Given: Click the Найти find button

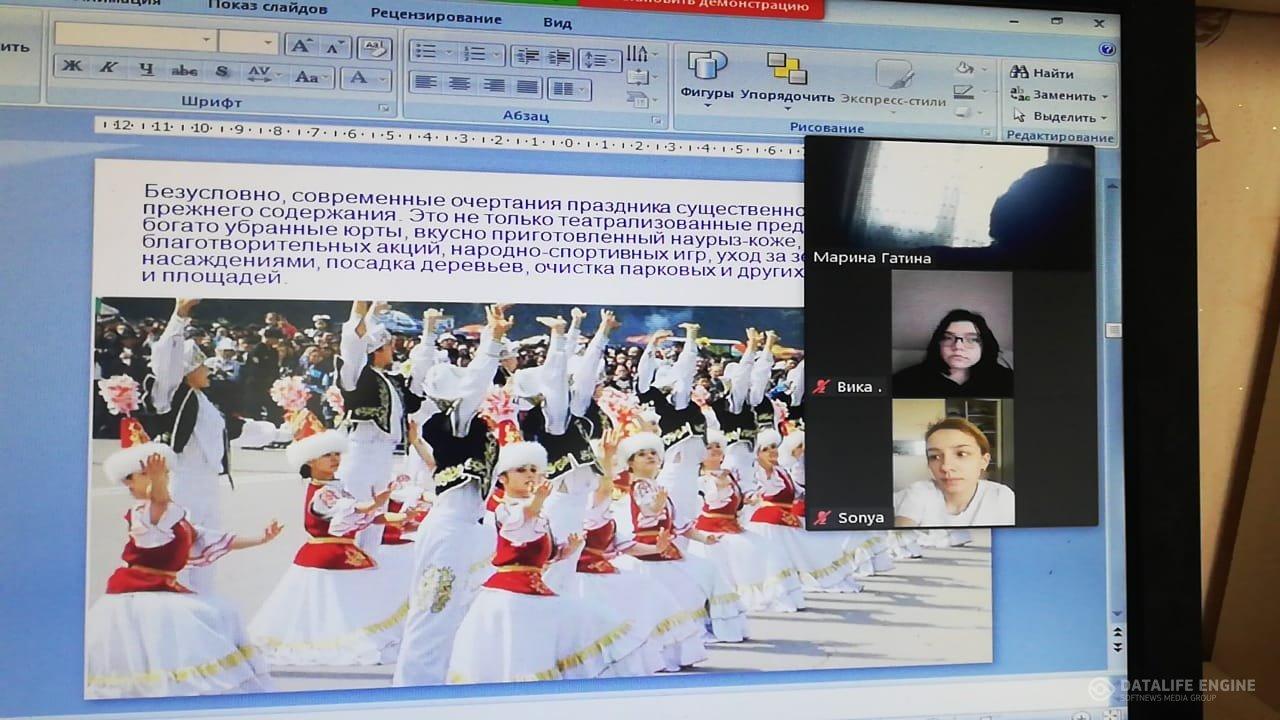Looking at the screenshot, I should coord(1042,73).
